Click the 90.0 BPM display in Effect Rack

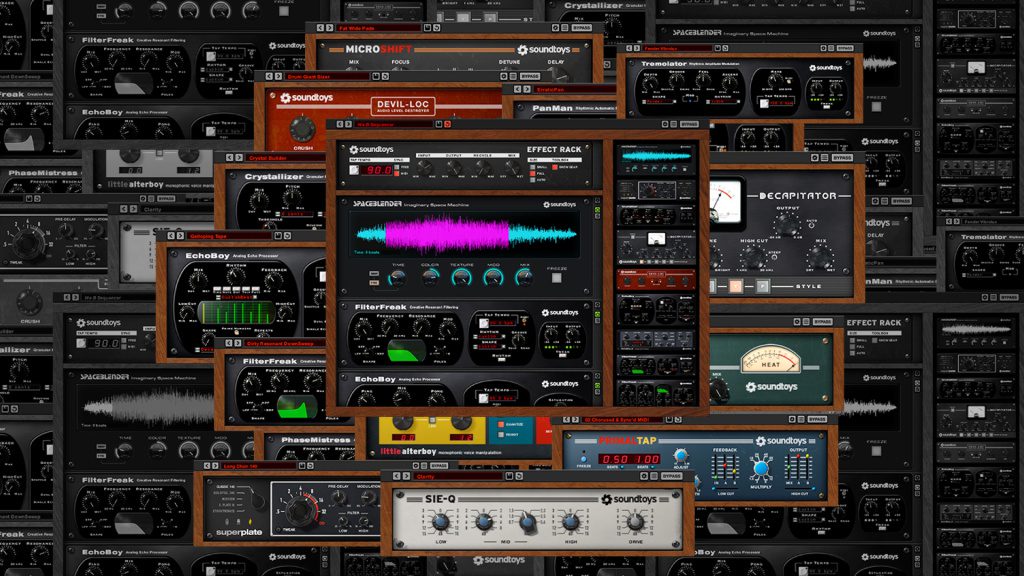(x=378, y=170)
